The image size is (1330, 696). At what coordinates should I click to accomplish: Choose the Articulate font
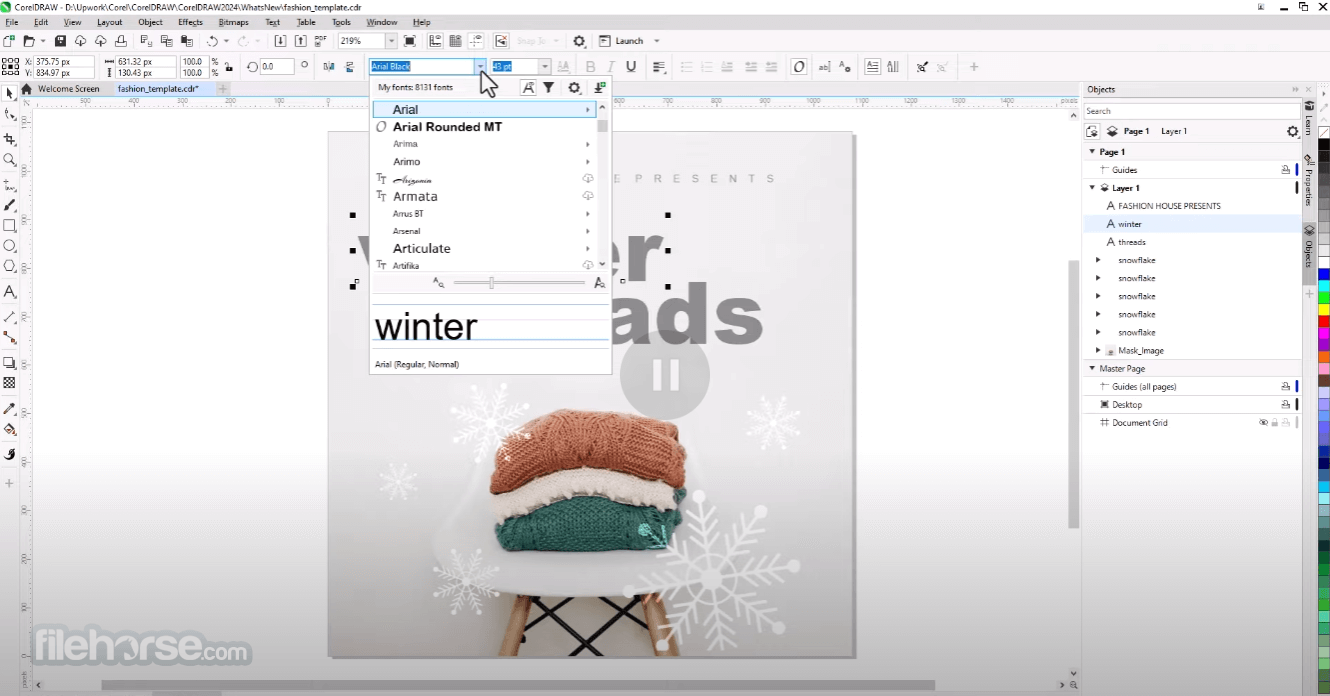tap(421, 248)
